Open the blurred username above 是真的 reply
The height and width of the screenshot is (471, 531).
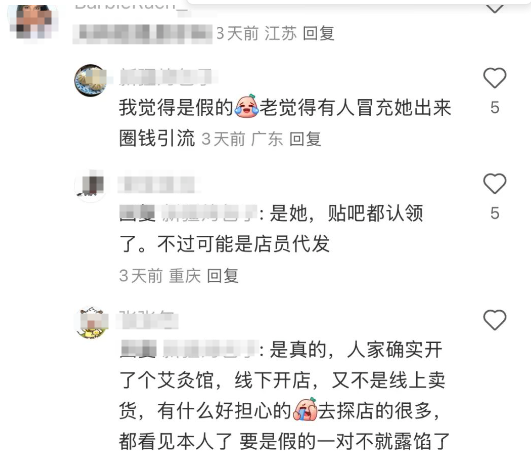148,320
